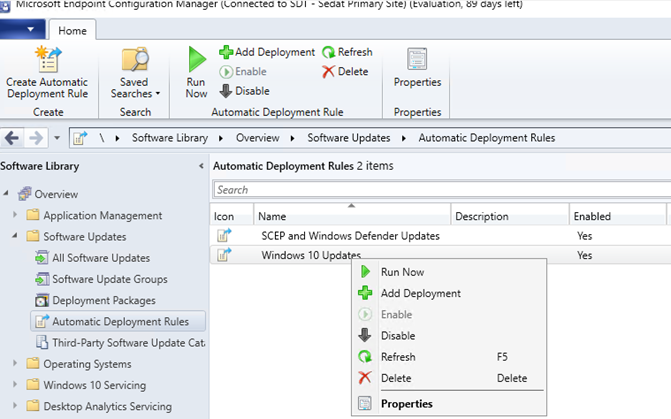Select the Home ribbon tab
Image resolution: width=671 pixels, height=419 pixels.
tap(72, 31)
